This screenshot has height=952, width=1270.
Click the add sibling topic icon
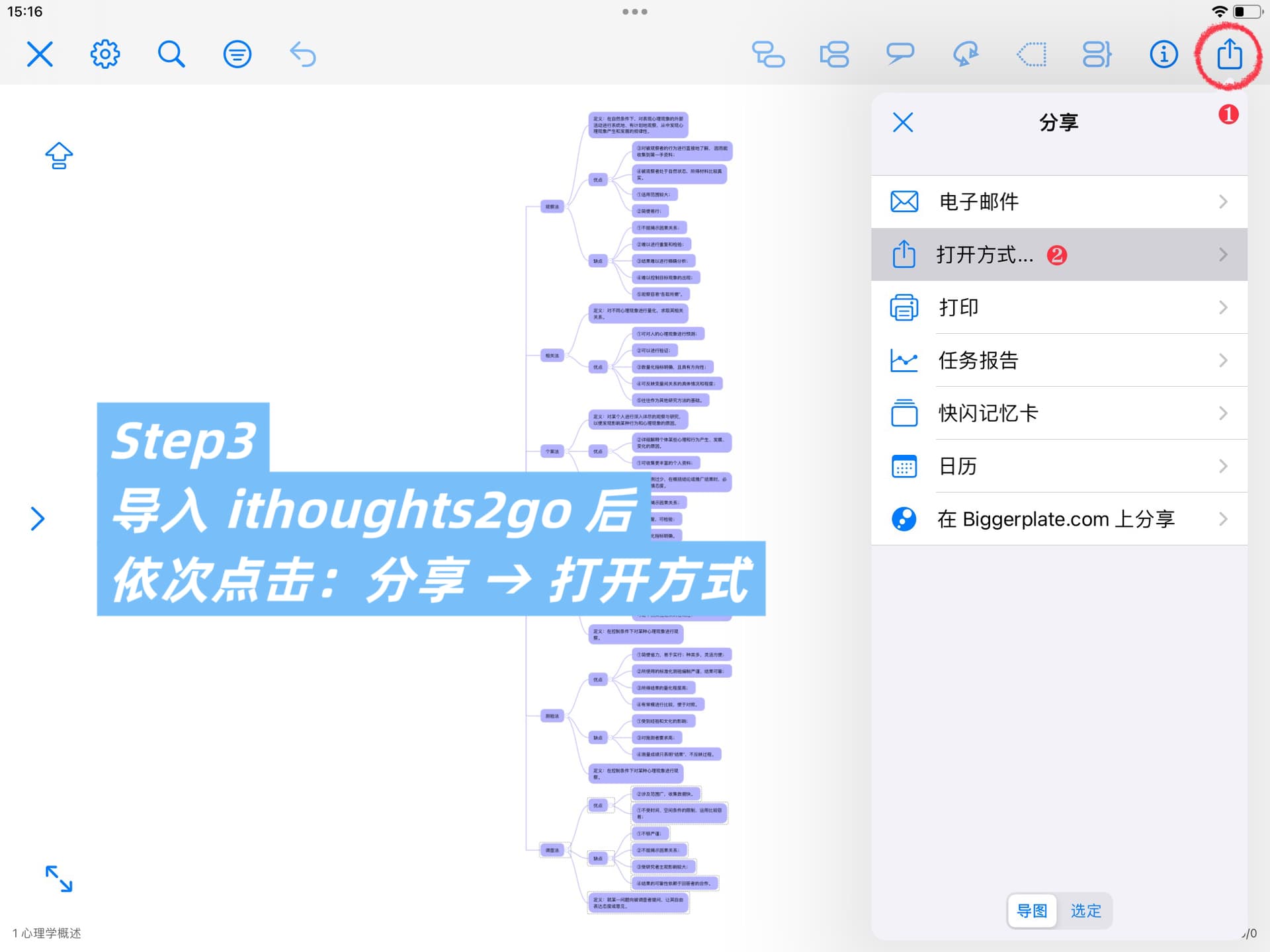(834, 54)
